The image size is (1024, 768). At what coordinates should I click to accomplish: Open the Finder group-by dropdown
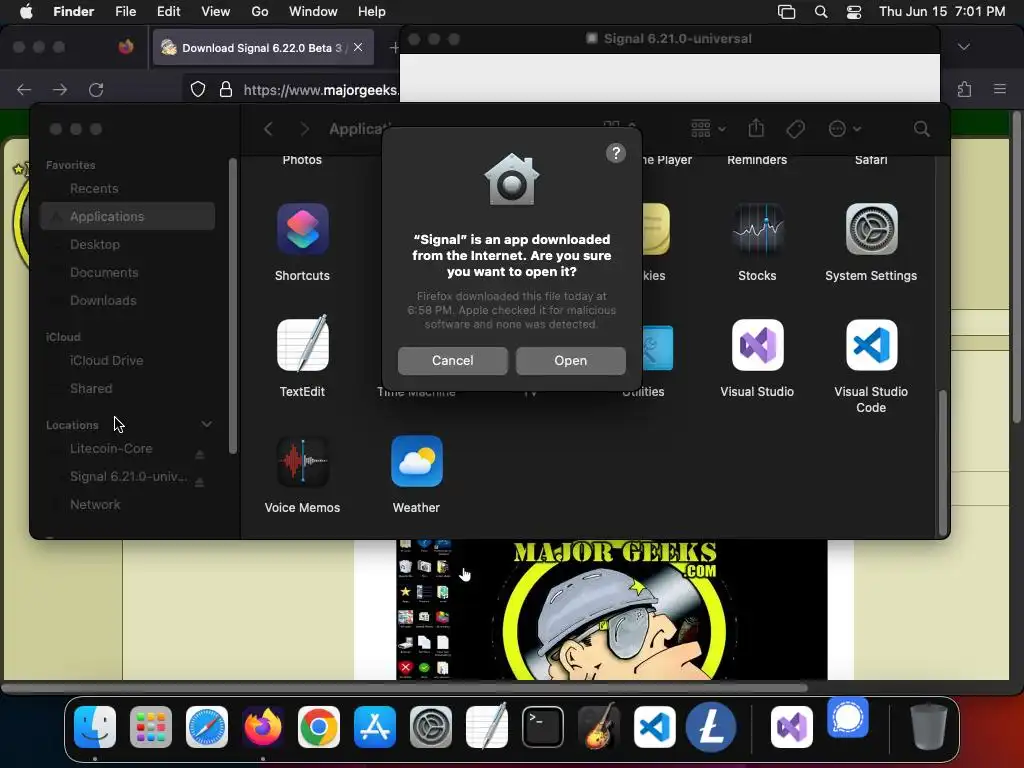708,129
